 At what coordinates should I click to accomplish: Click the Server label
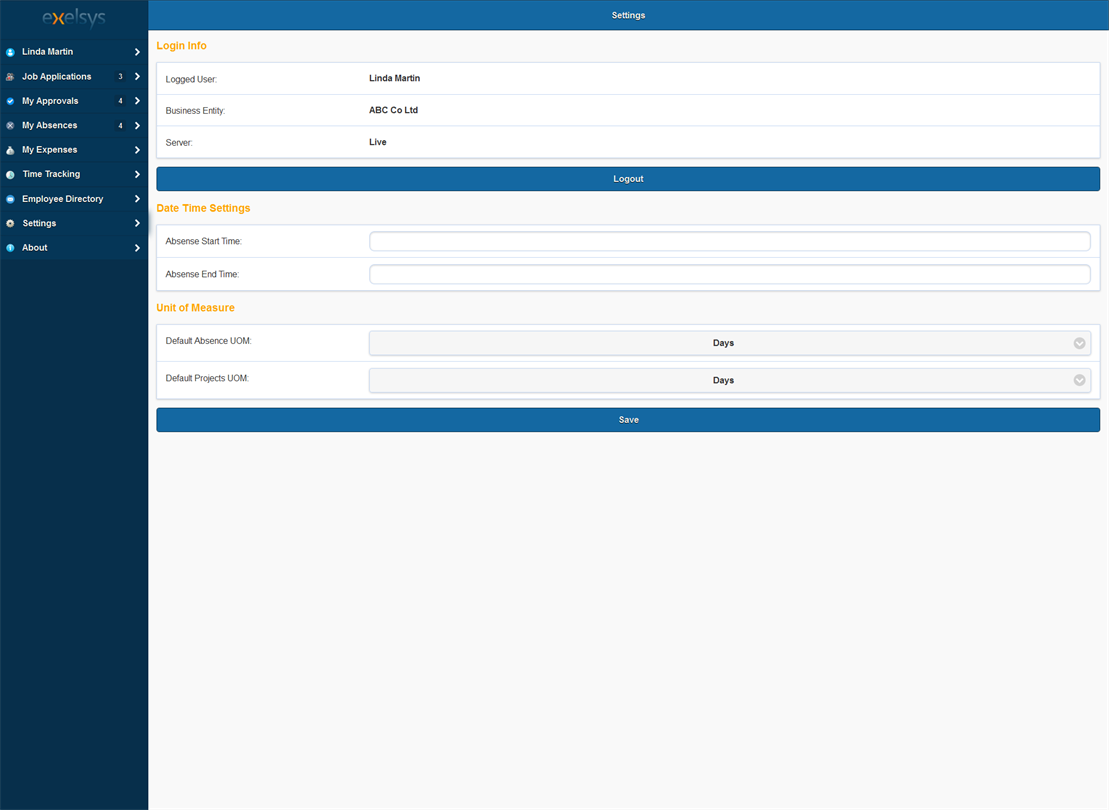[x=179, y=143]
